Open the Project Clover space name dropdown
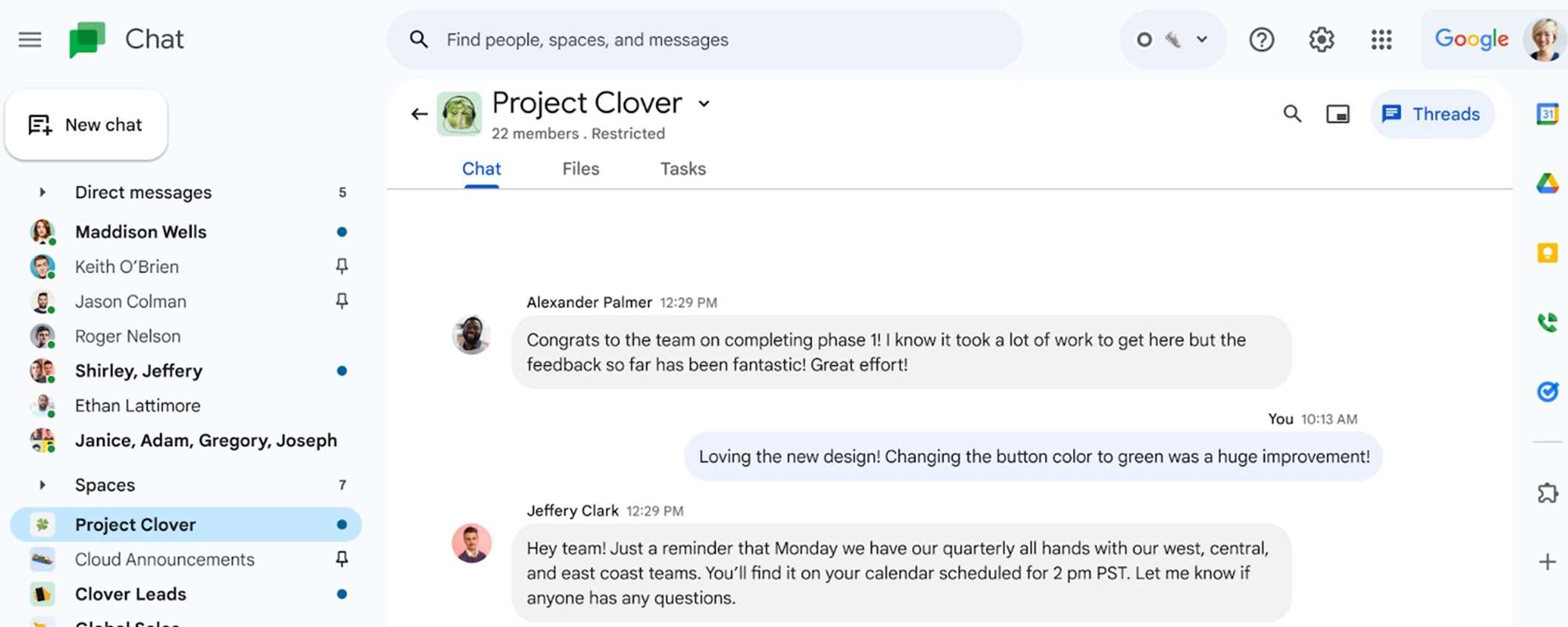Screen dimensions: 1568x627 704,104
